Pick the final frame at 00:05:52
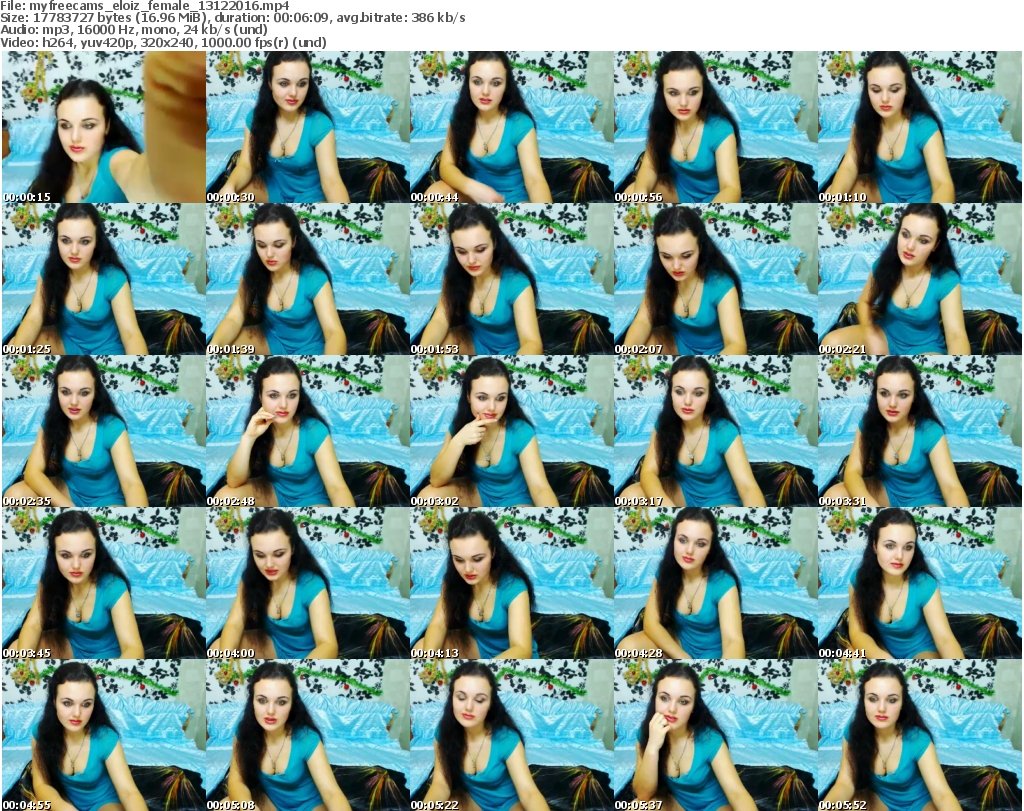Viewport: 1024px width, 811px height. click(x=919, y=735)
